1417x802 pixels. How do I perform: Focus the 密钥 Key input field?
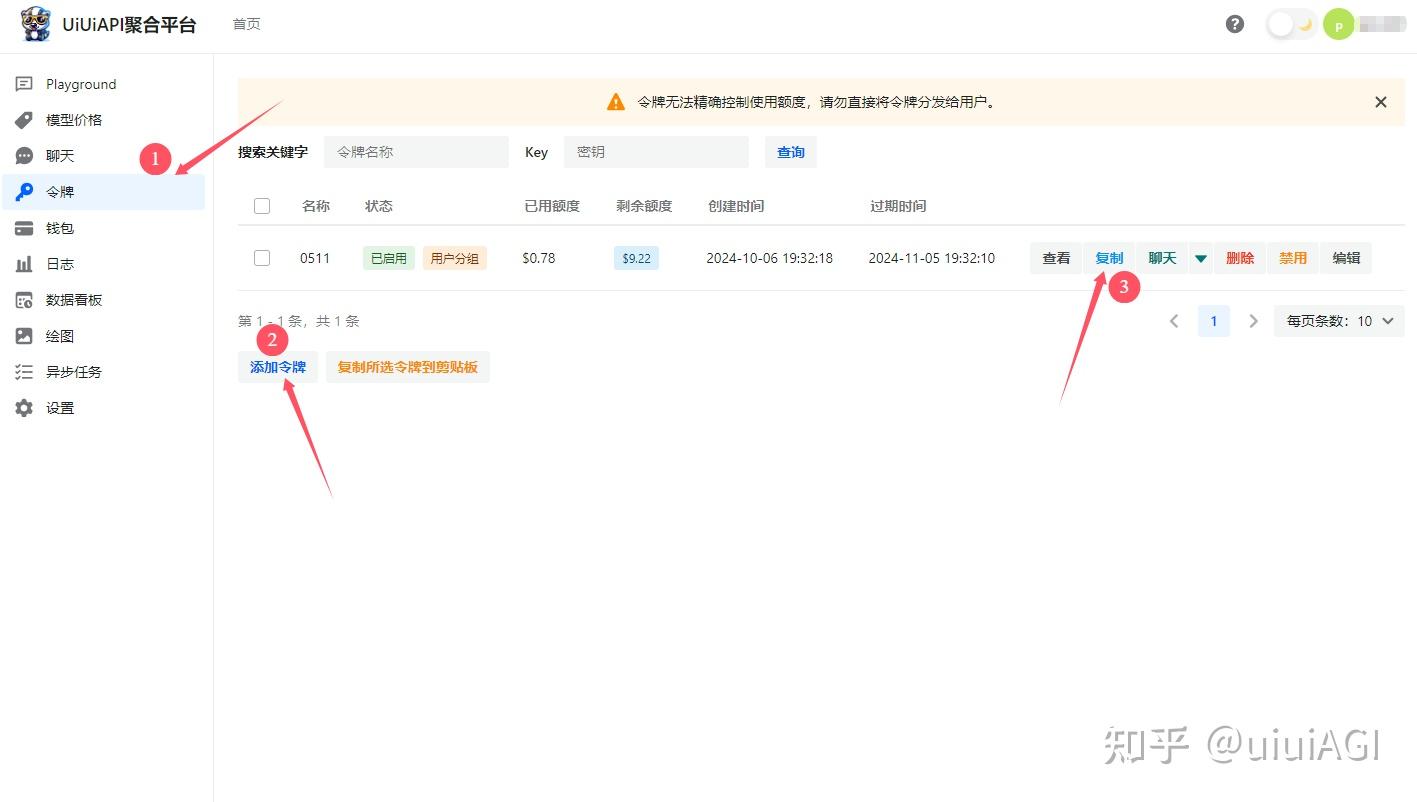656,152
